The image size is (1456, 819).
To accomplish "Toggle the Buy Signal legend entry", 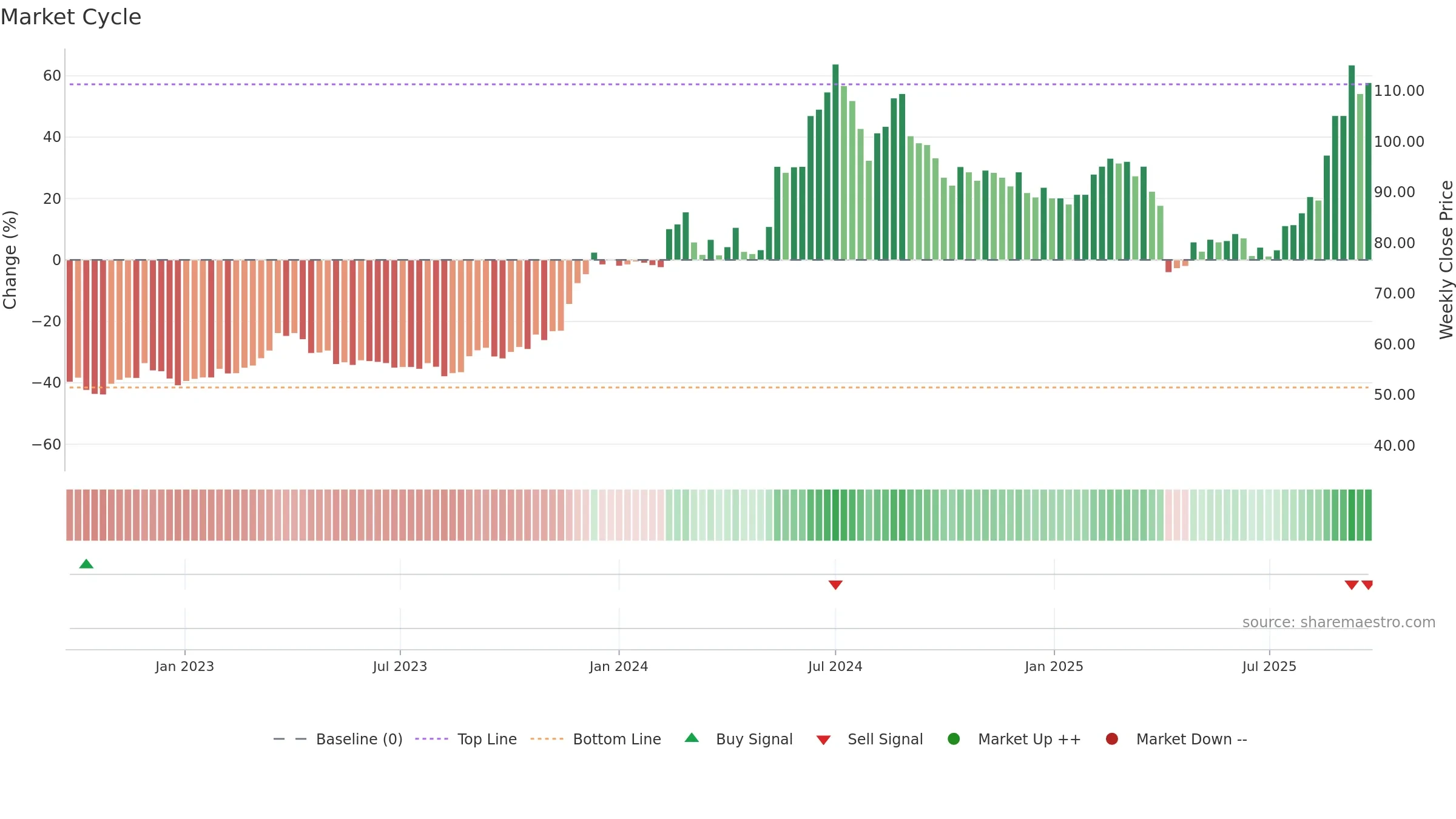I will pos(738,739).
